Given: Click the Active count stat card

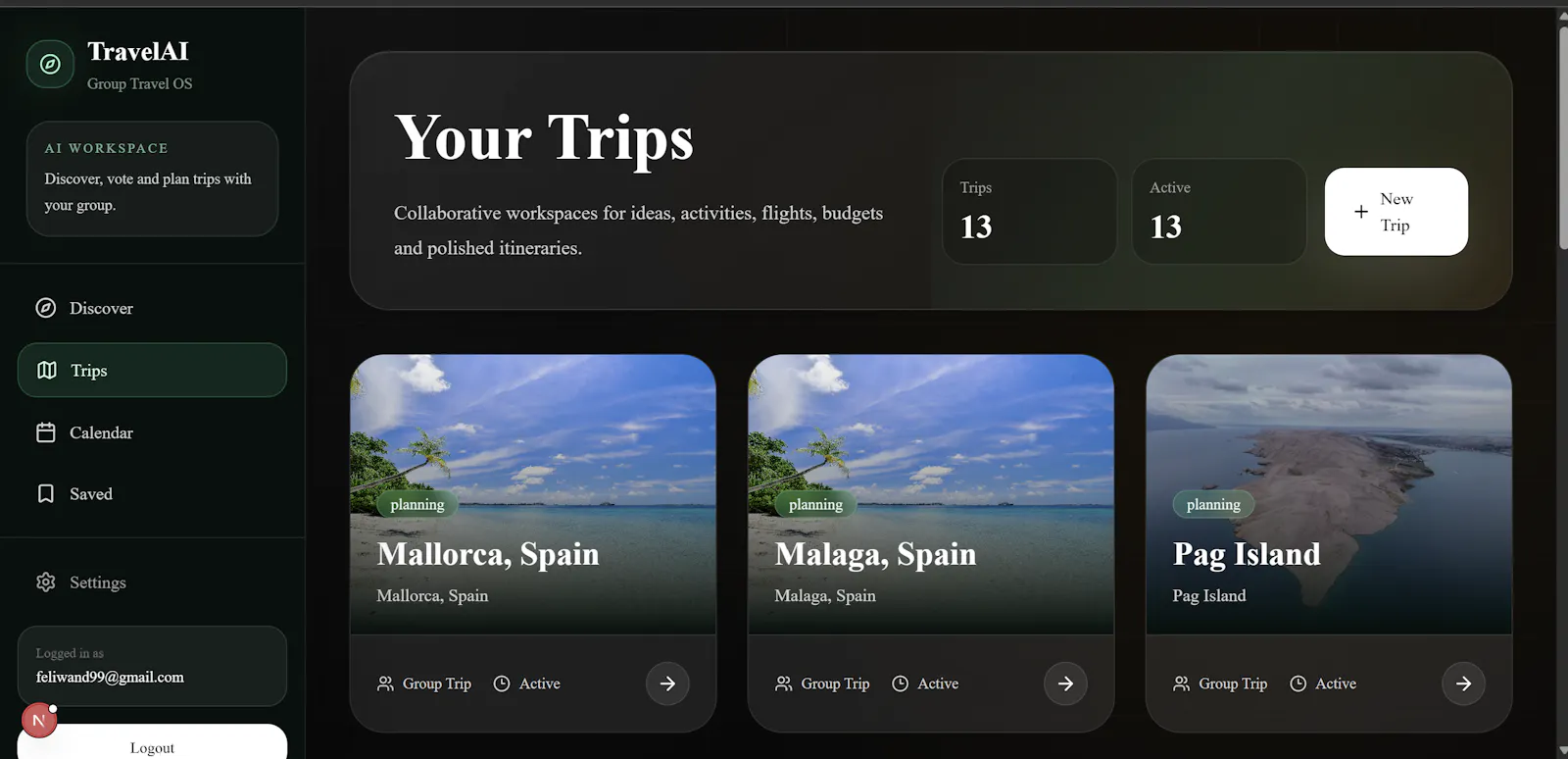Looking at the screenshot, I should (x=1219, y=212).
